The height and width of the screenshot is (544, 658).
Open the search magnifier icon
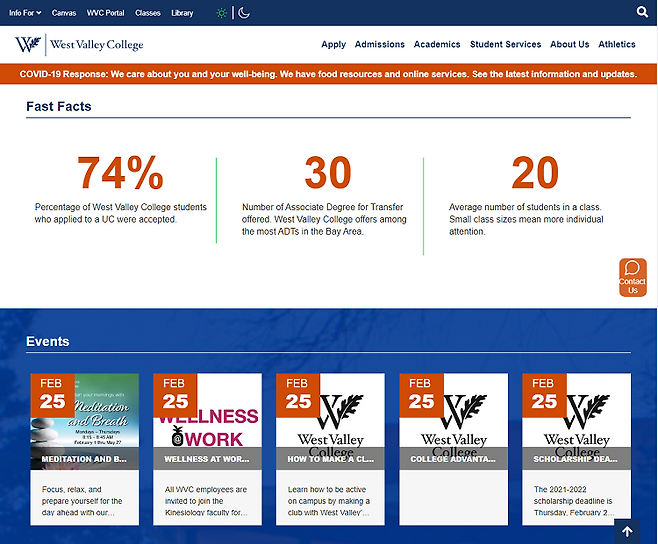click(x=642, y=13)
